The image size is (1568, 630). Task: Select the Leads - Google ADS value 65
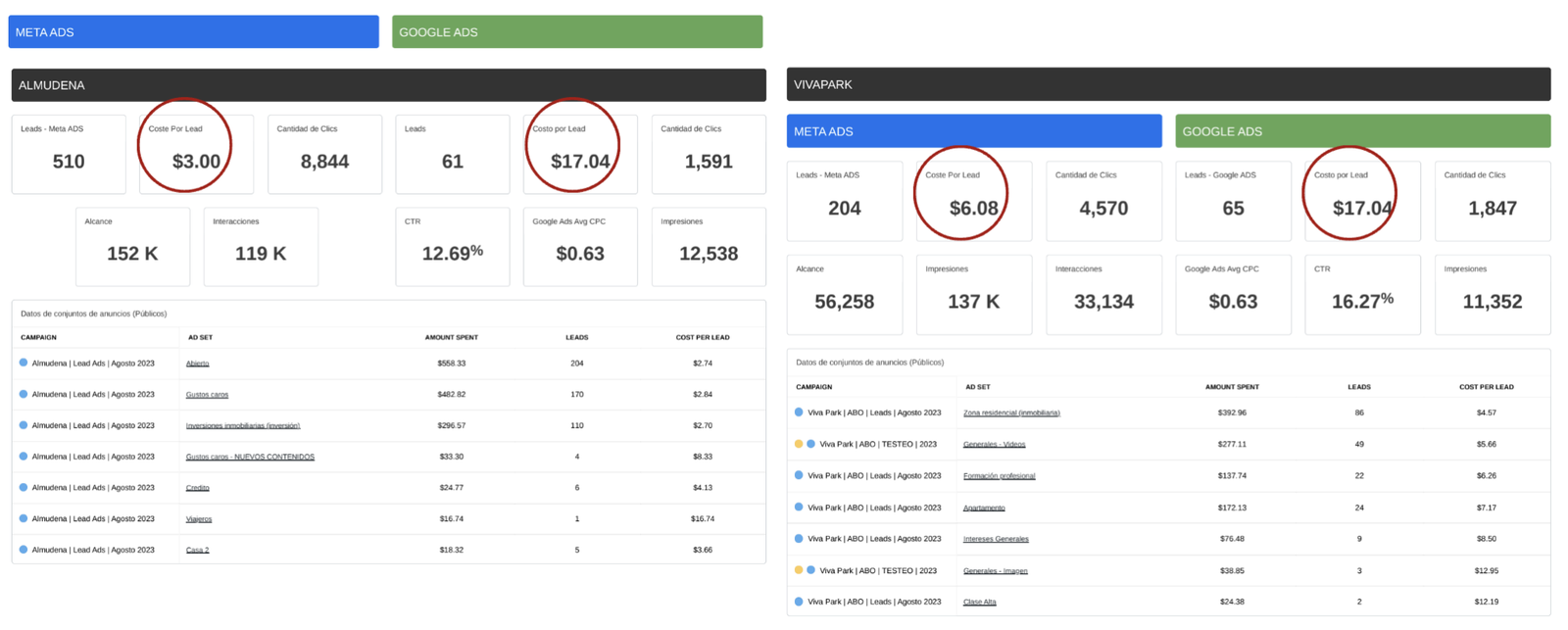point(1233,209)
